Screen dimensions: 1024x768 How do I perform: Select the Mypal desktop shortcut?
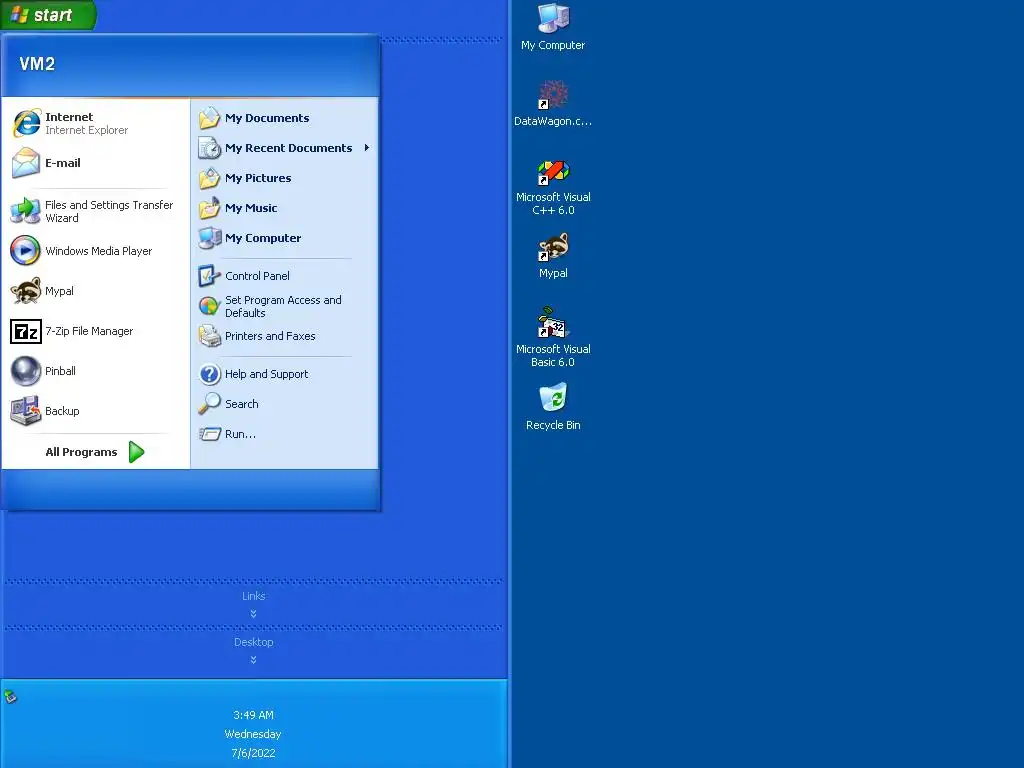click(x=553, y=256)
